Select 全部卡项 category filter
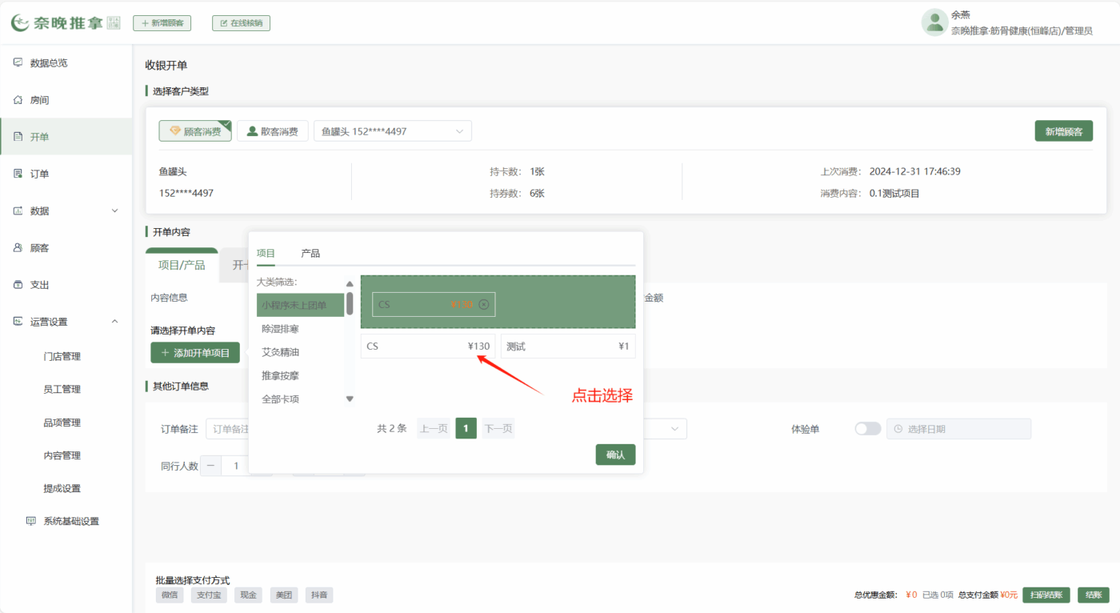Viewport: 1120px width, 613px height. pos(300,399)
